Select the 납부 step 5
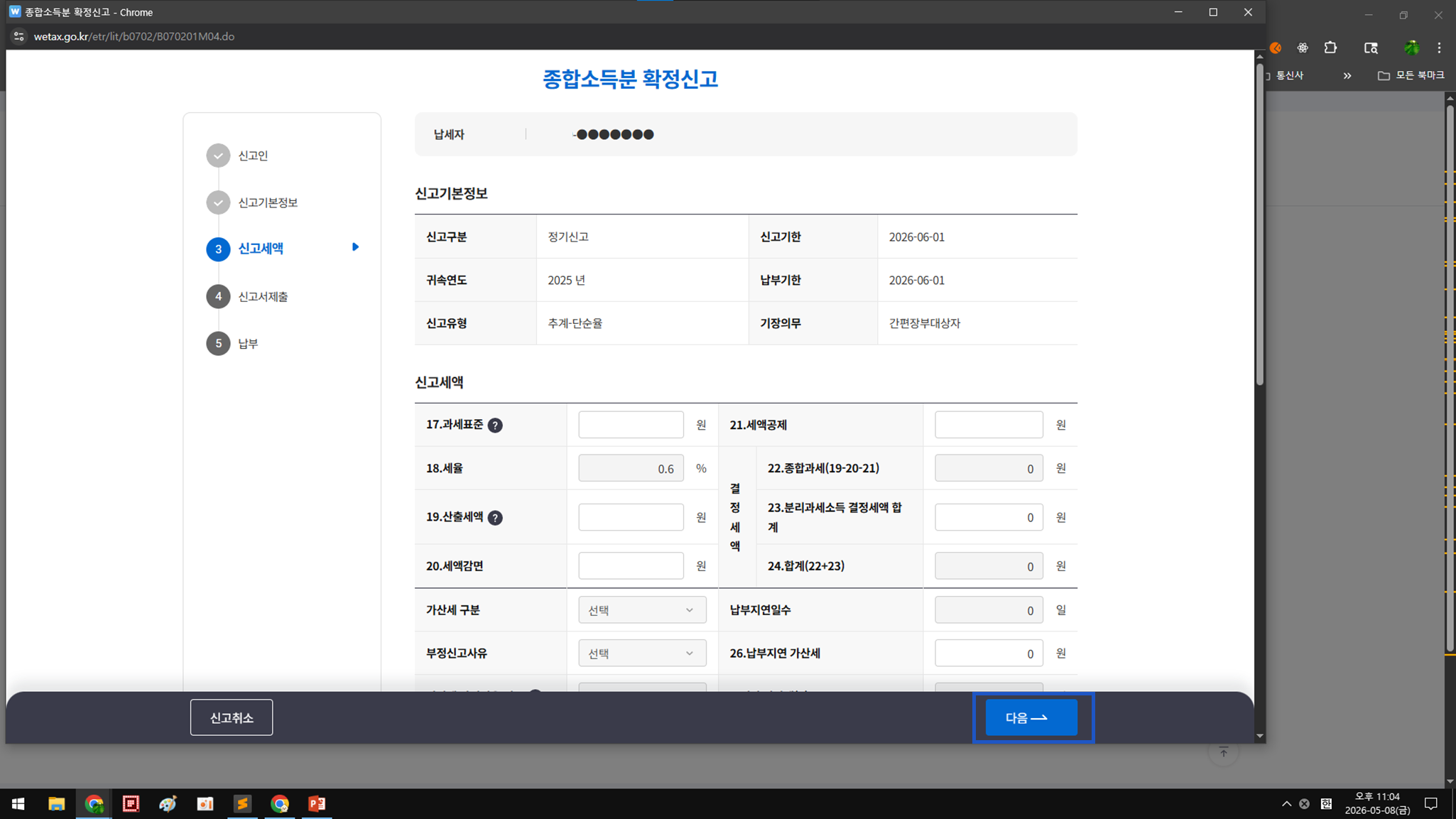Screen dimensions: 1456x819 click(248, 343)
